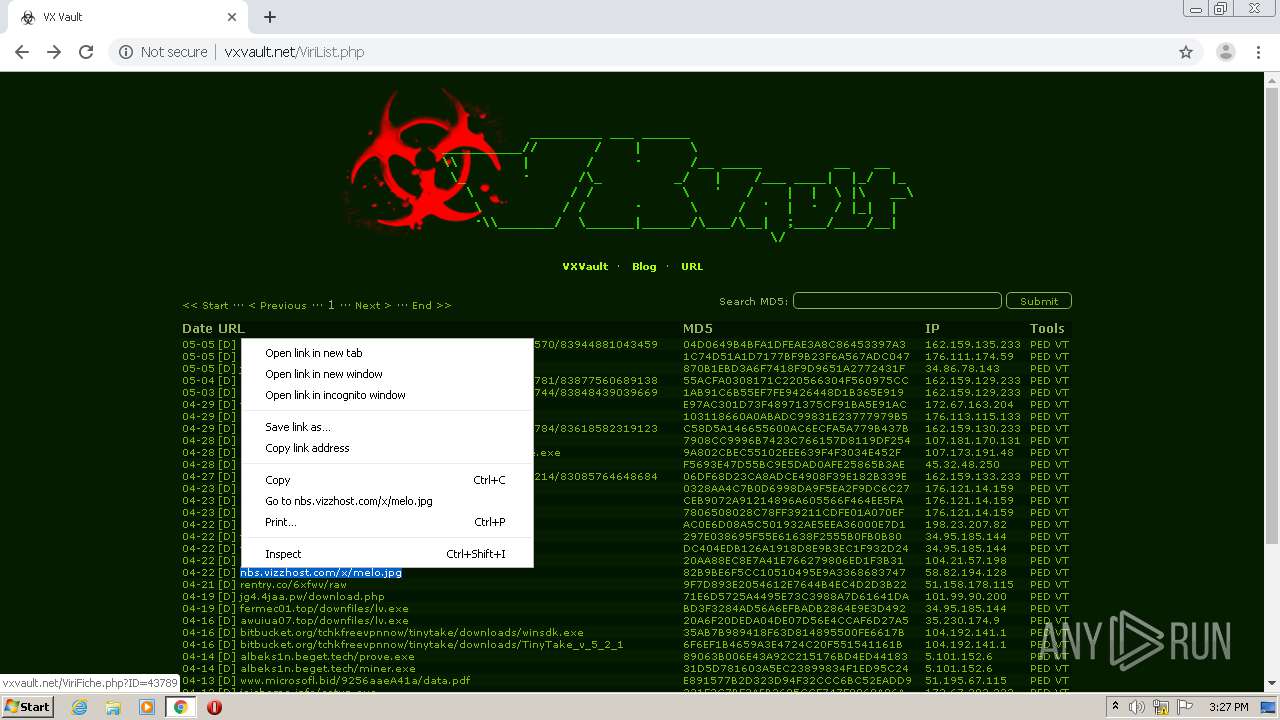Open Windows Explorer folder on taskbar

point(113,707)
